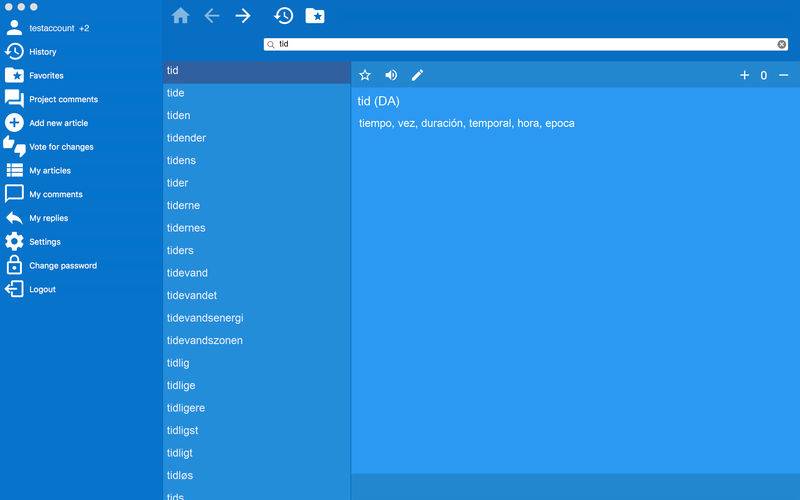Select Add new article in sidebar

click(x=58, y=123)
